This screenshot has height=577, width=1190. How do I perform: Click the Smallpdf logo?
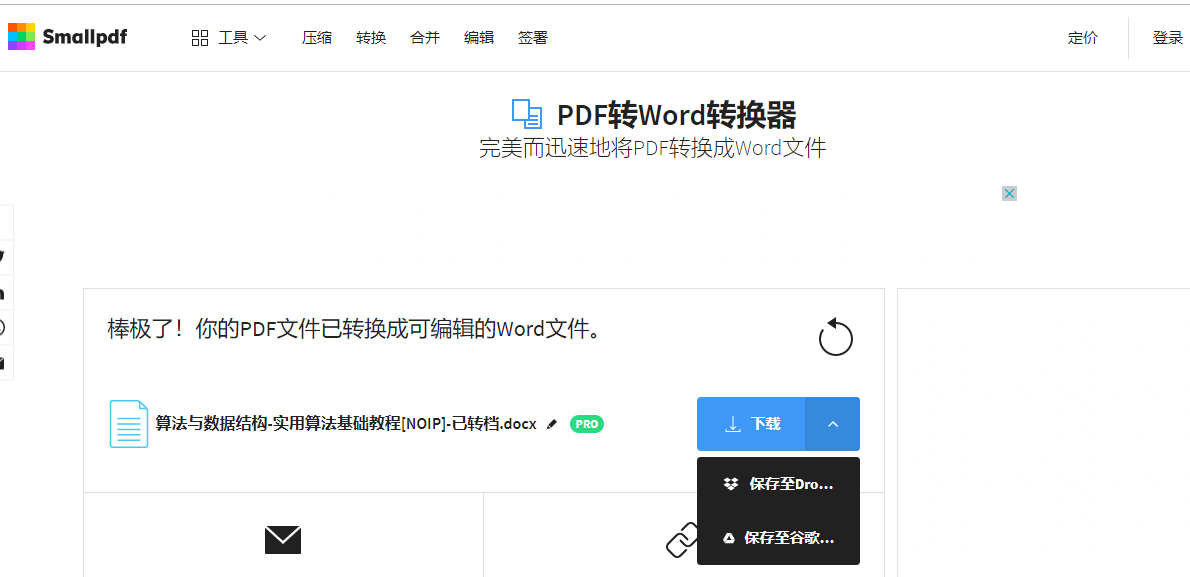[x=67, y=37]
